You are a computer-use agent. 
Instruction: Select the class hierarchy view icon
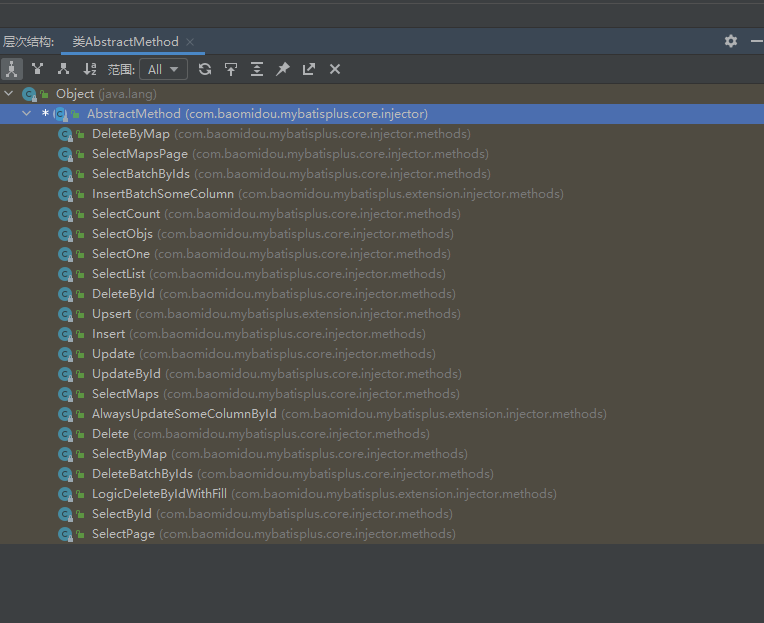(x=12, y=69)
